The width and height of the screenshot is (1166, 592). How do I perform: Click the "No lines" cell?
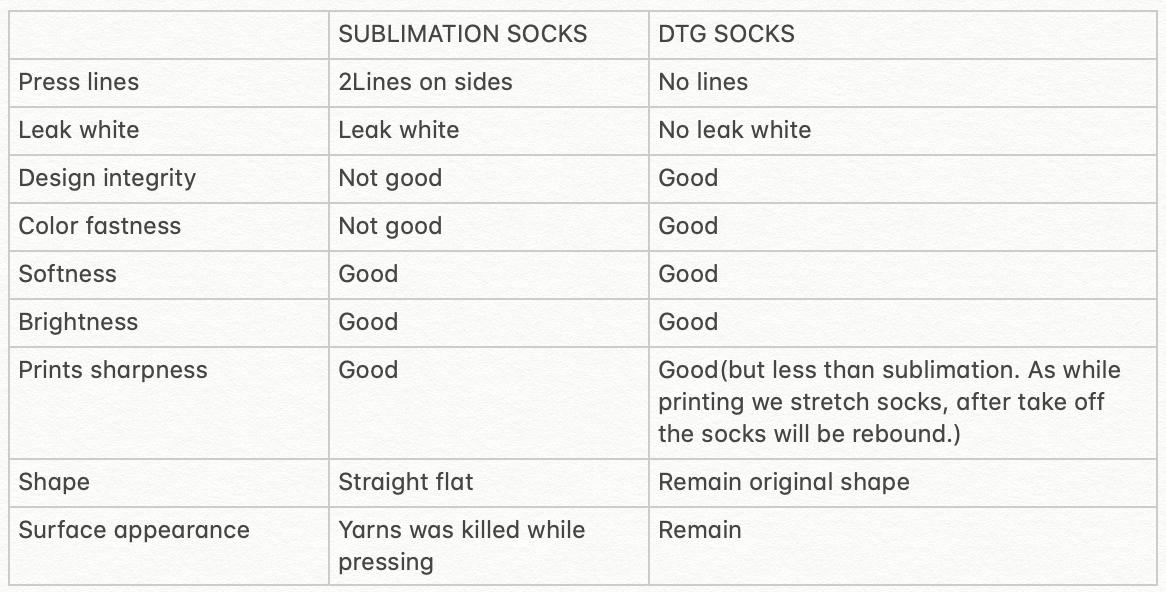tap(703, 82)
